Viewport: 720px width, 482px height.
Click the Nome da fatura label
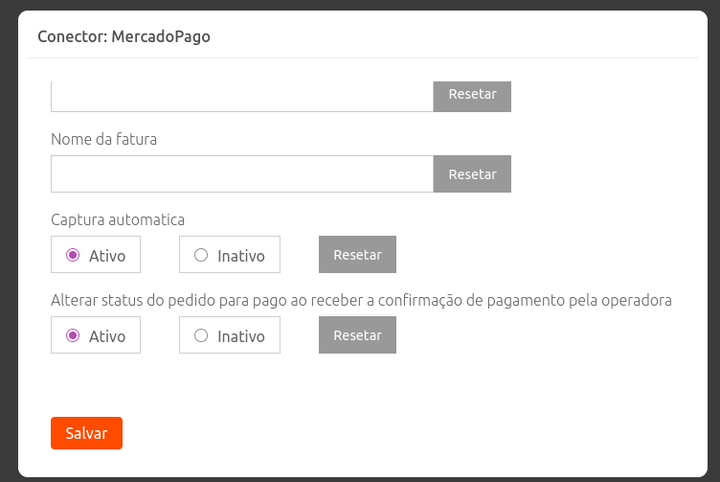pos(104,139)
